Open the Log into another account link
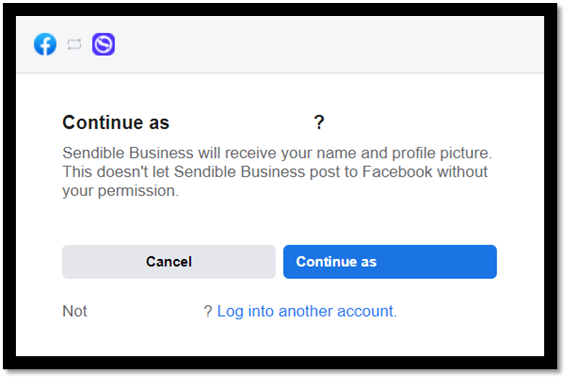This screenshot has width=566, height=378. pyautogui.click(x=307, y=311)
